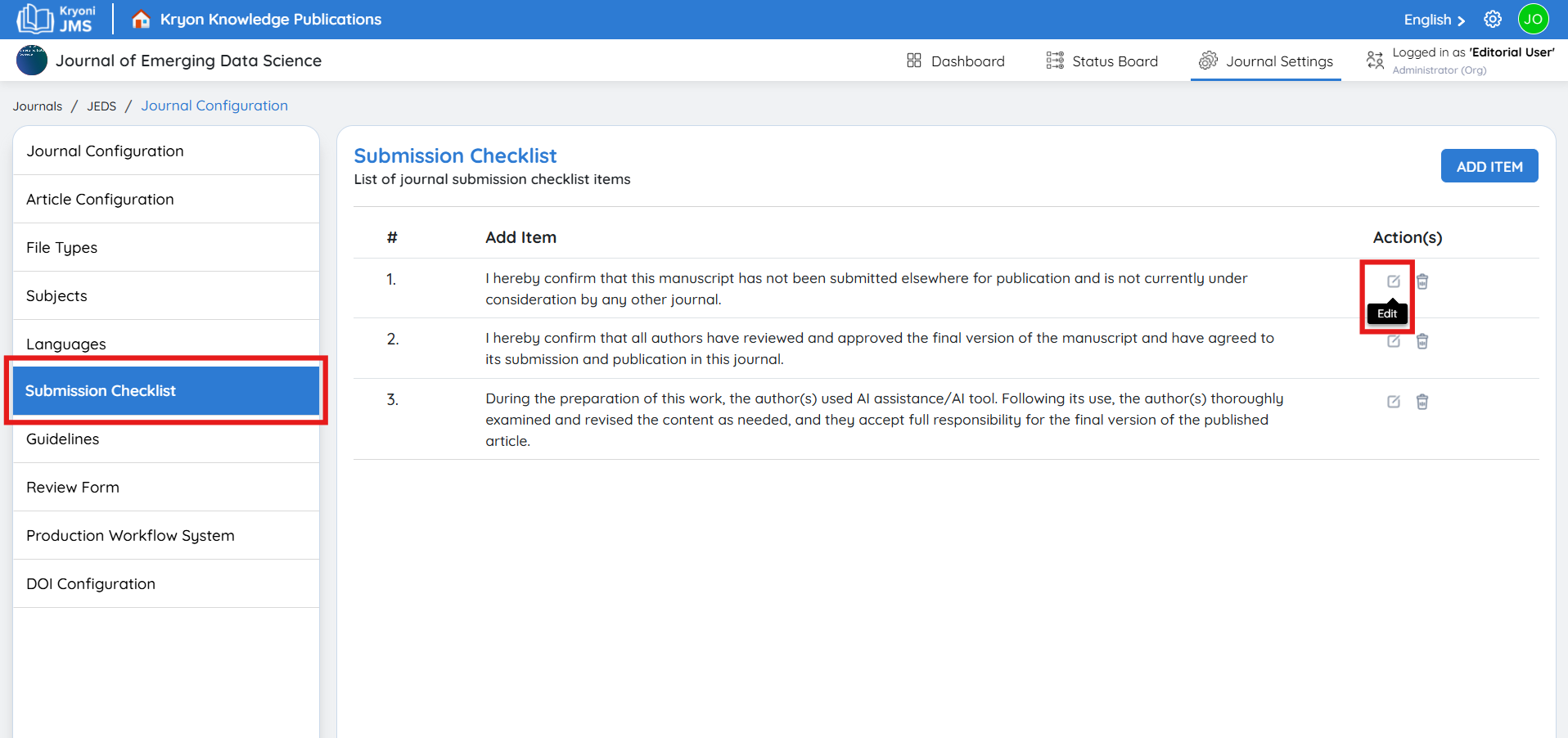The image size is (1568, 738).
Task: Open the JO user avatar menu
Action: tap(1533, 20)
